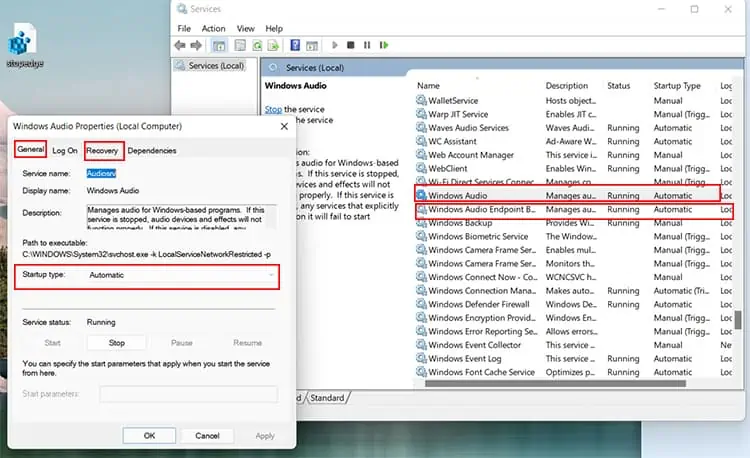
Task: Click the Start Service play icon
Action: point(334,45)
